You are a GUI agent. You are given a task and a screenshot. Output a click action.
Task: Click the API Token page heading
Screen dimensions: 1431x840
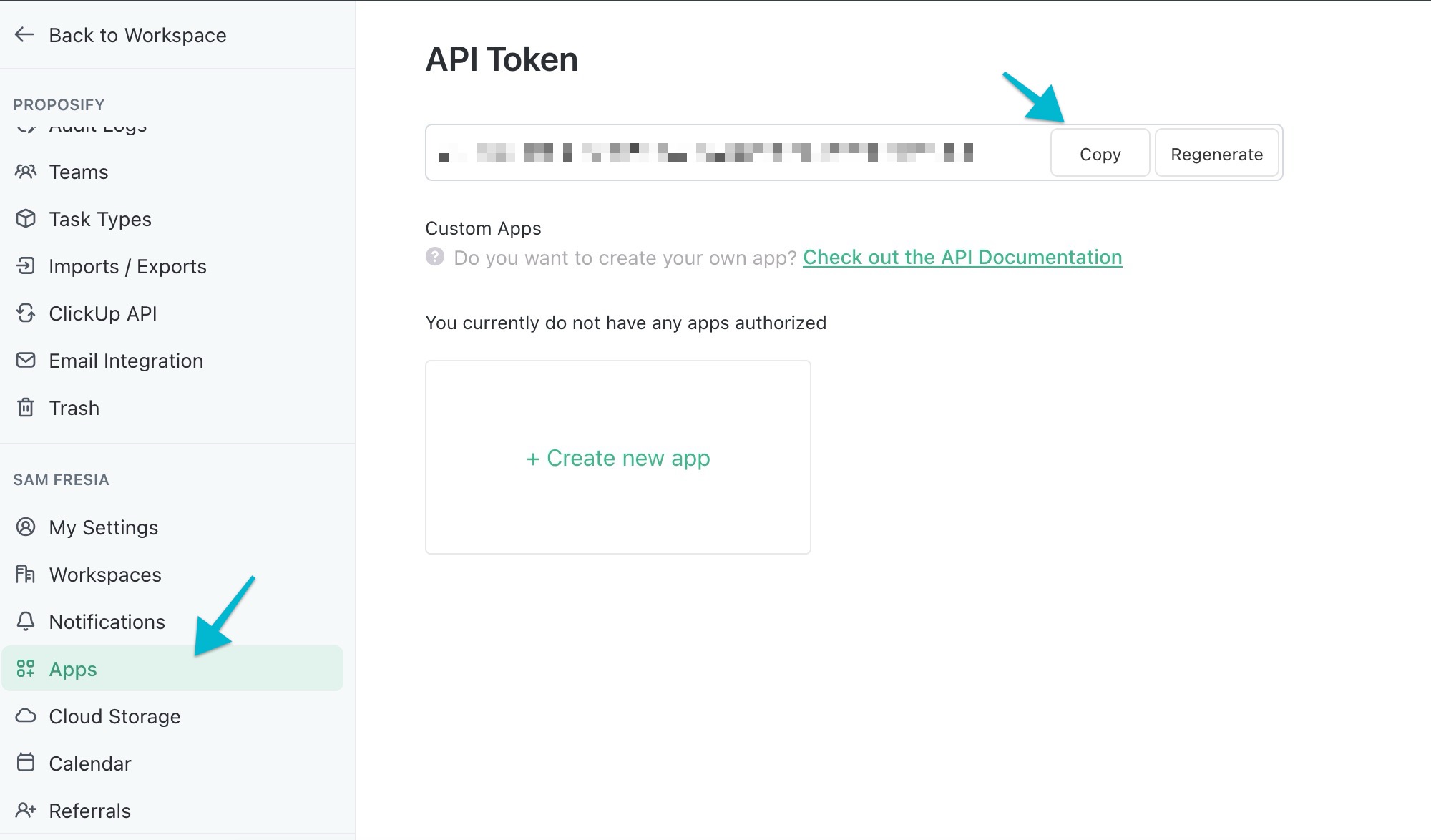point(502,59)
